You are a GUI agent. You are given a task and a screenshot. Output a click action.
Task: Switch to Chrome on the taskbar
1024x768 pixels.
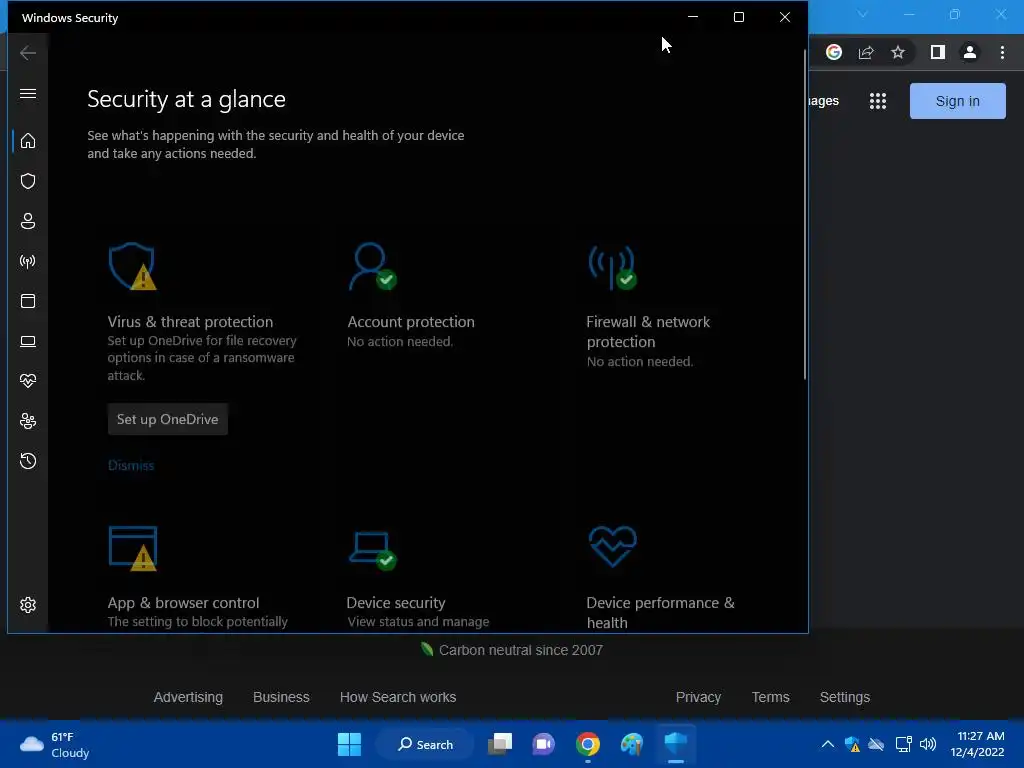pos(588,744)
